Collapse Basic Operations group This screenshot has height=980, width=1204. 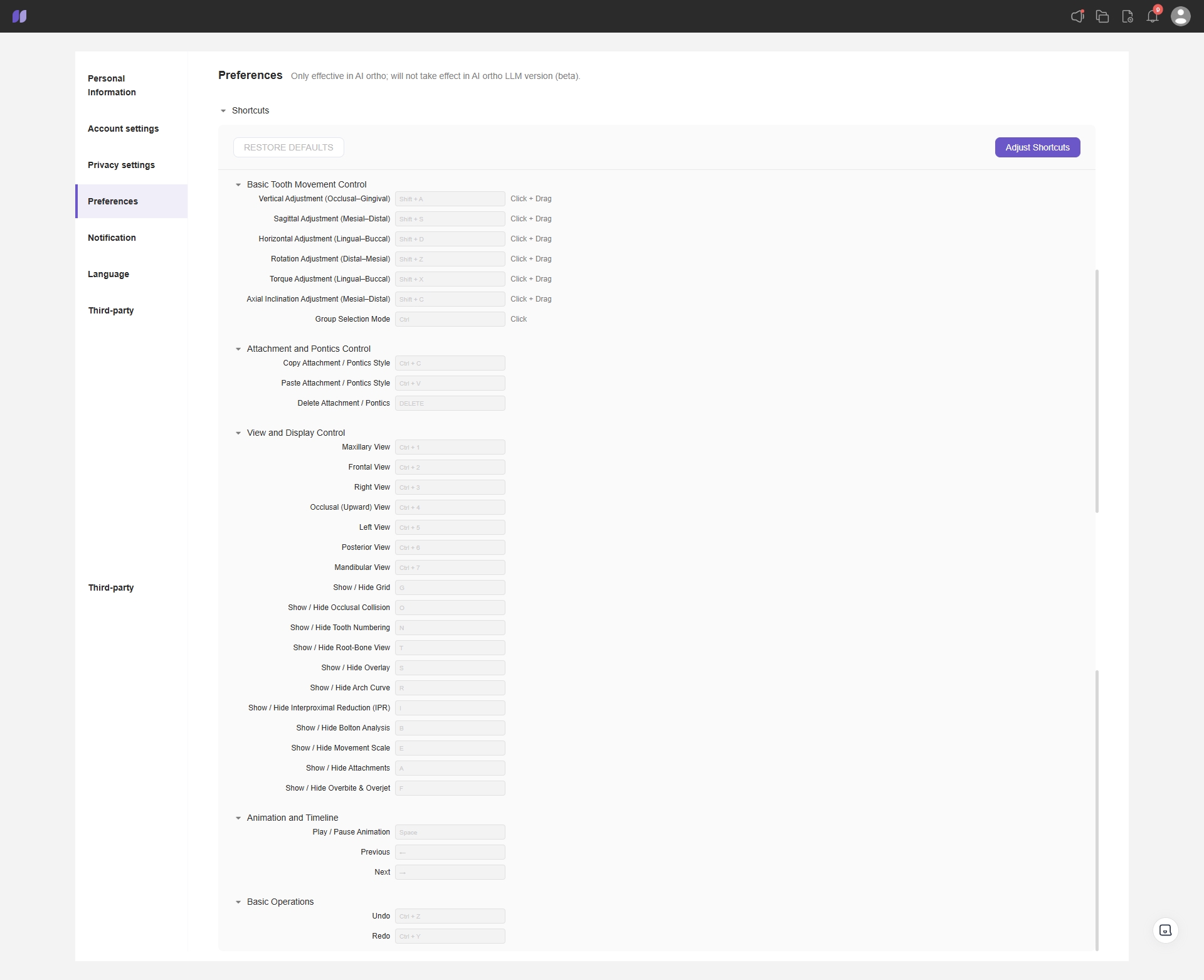(238, 902)
